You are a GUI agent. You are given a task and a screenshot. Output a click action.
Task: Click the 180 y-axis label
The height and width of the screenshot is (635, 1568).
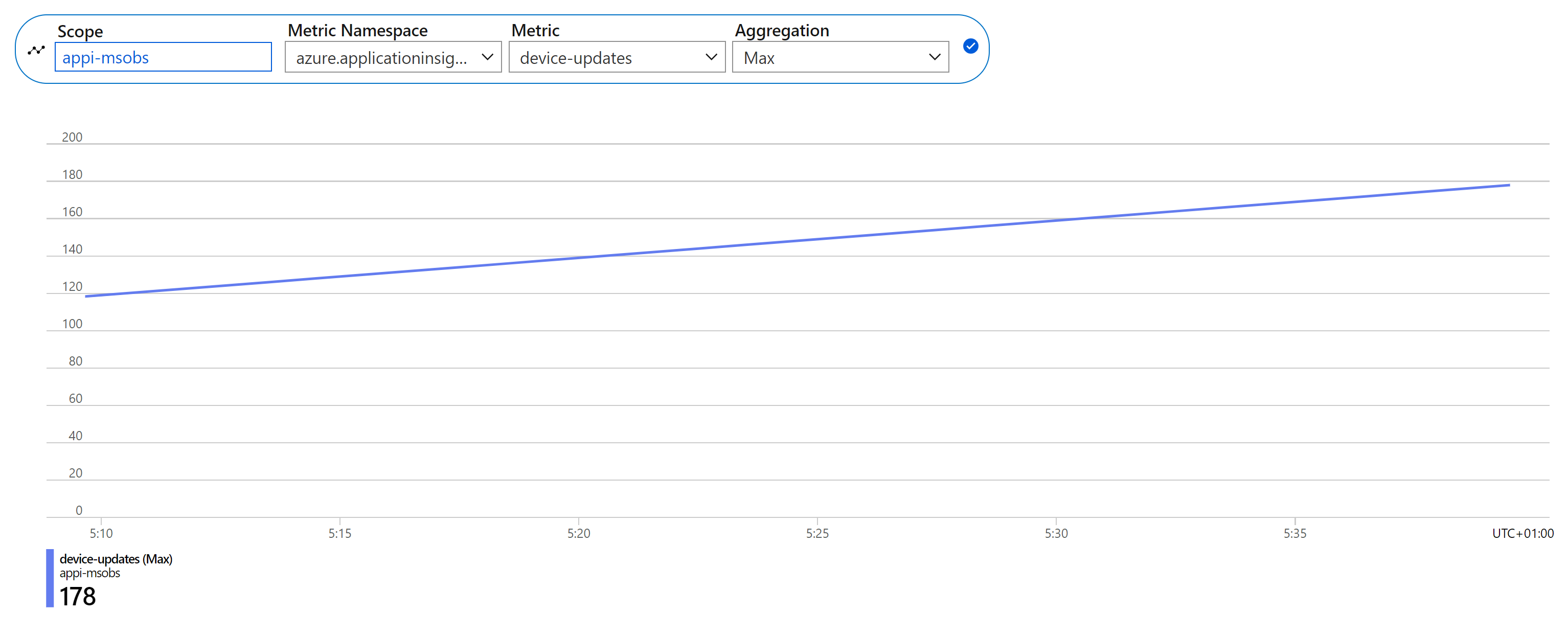click(x=72, y=175)
